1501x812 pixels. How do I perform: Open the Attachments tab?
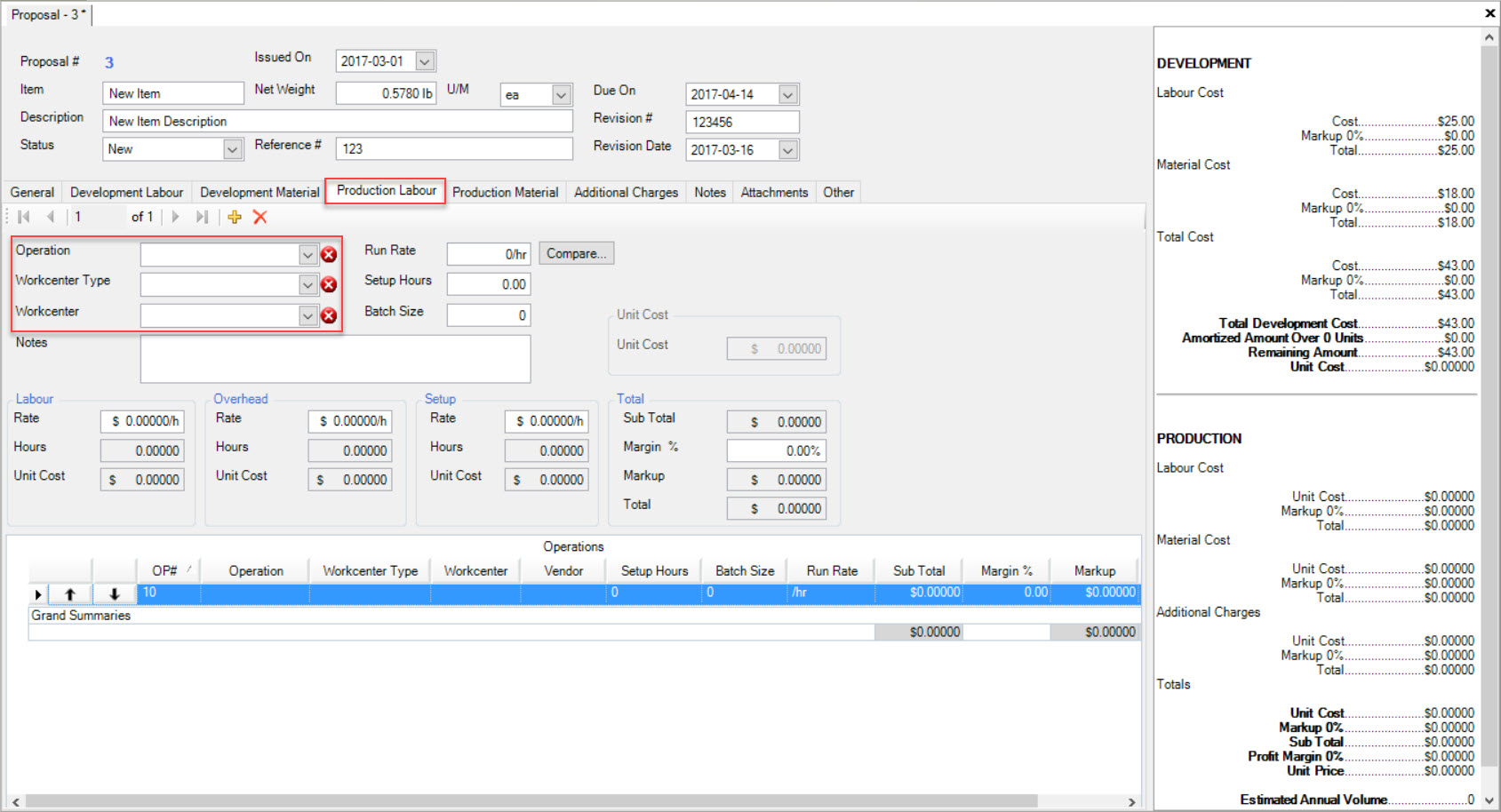(774, 192)
